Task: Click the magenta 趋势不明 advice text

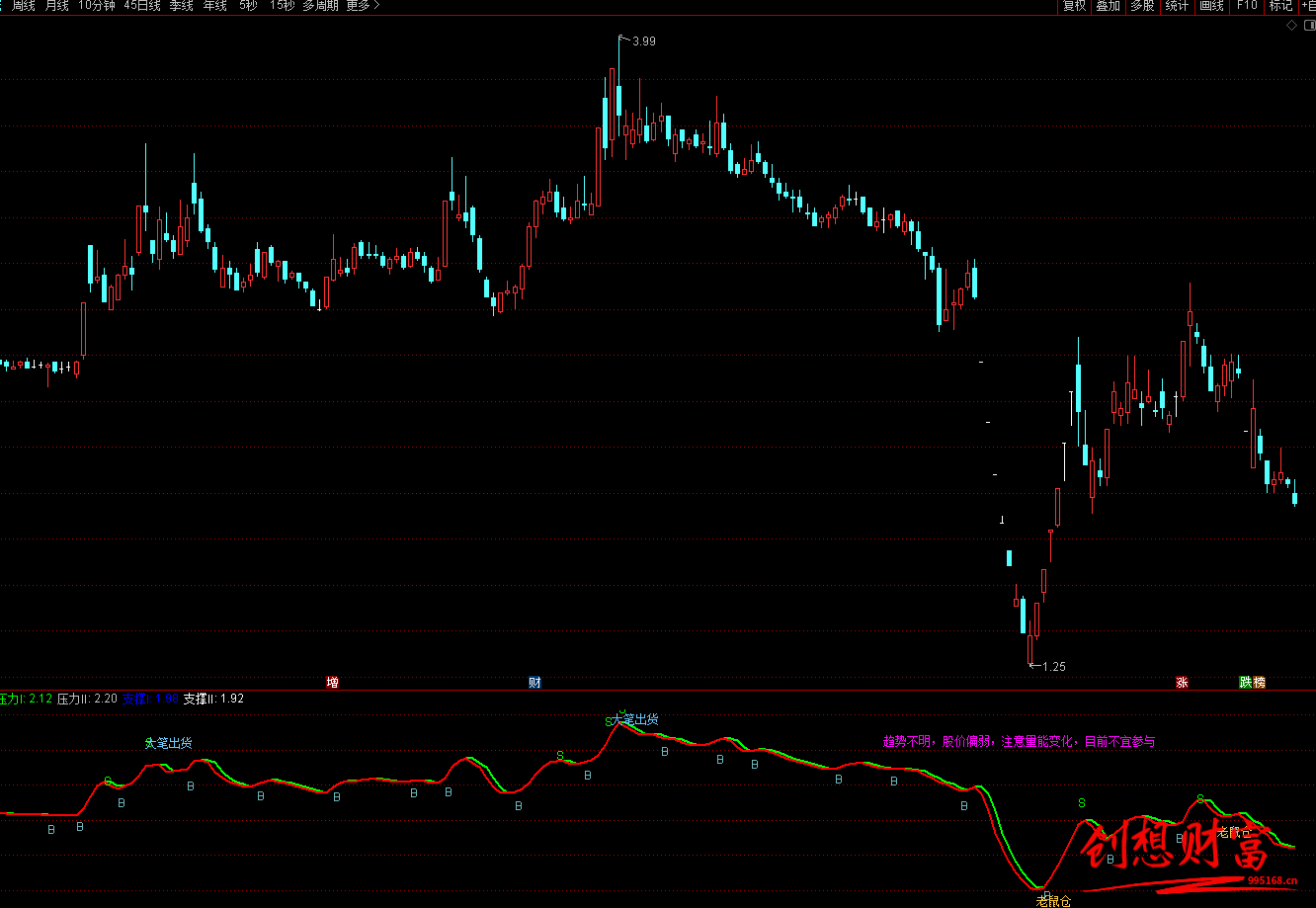Action: 1019,741
